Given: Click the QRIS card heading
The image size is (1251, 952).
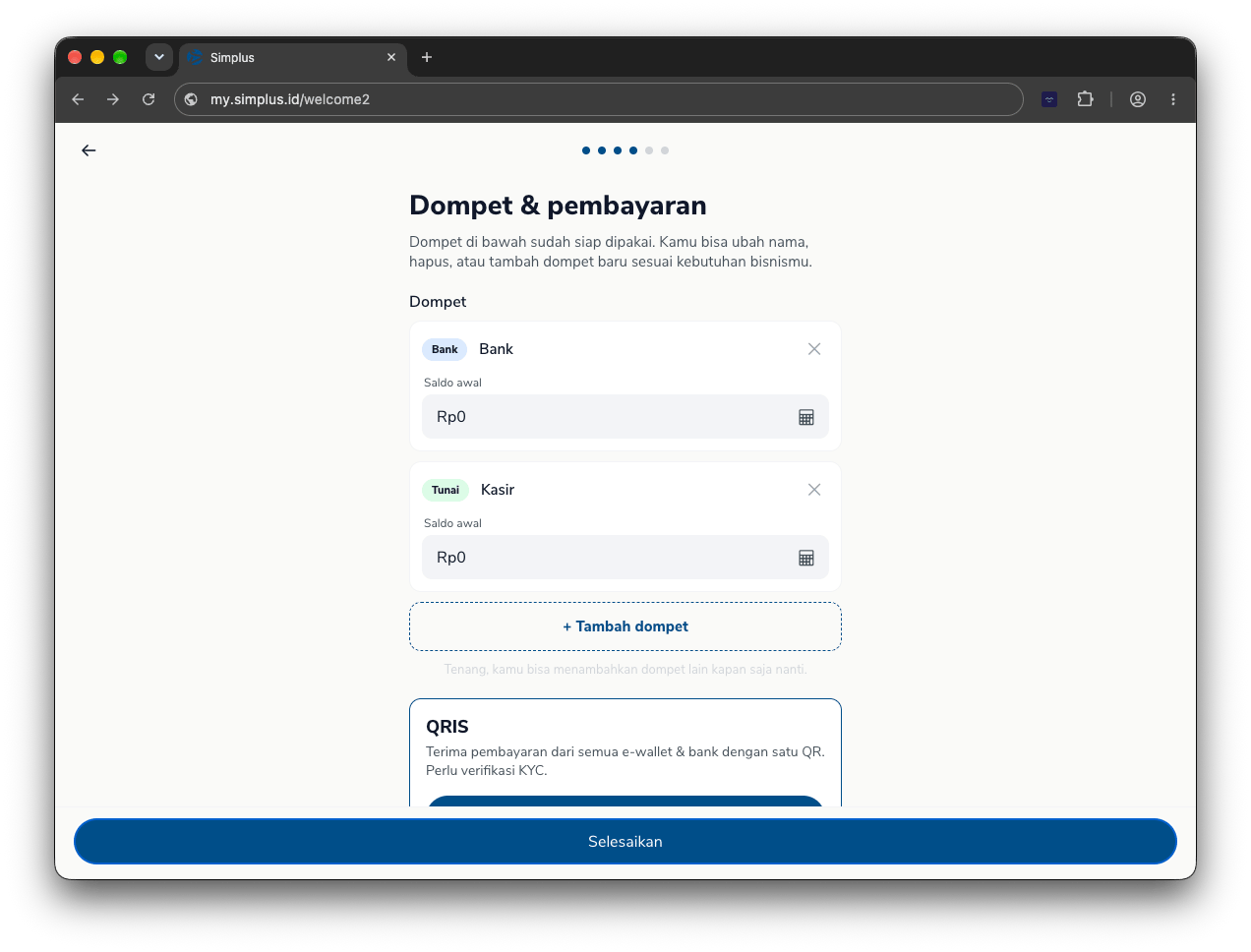Looking at the screenshot, I should click(447, 727).
